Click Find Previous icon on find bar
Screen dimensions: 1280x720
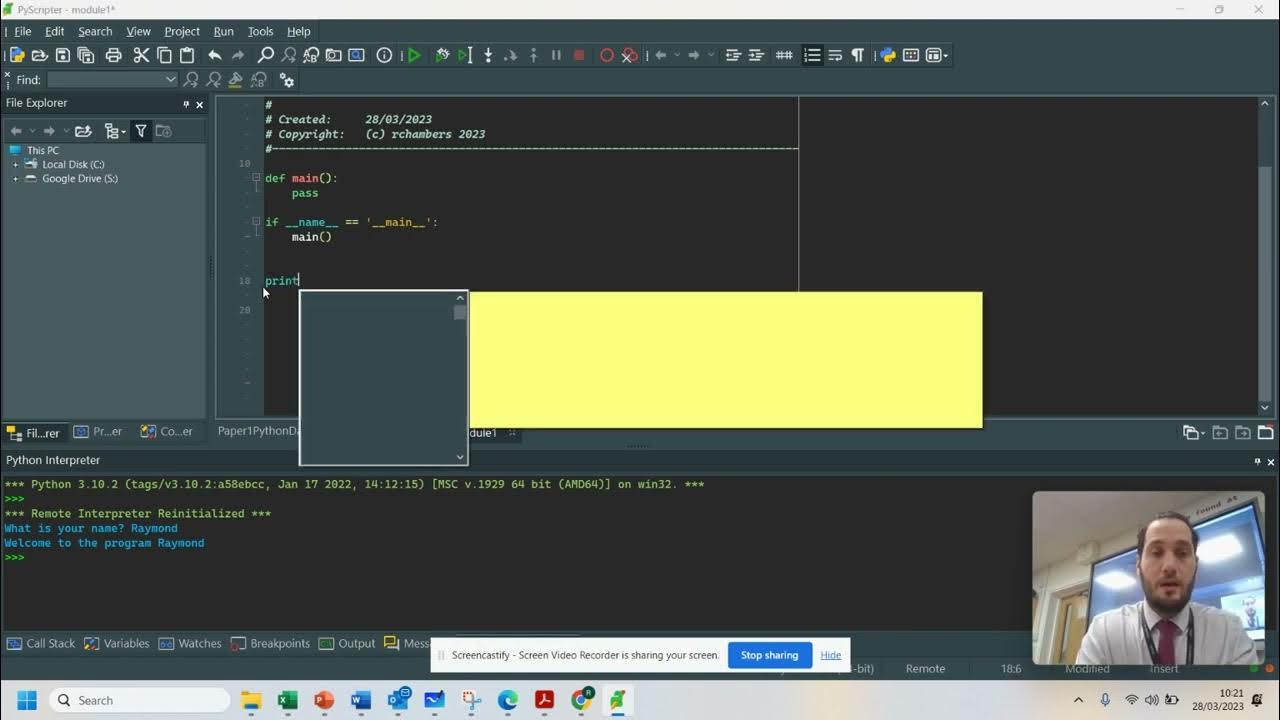(213, 80)
